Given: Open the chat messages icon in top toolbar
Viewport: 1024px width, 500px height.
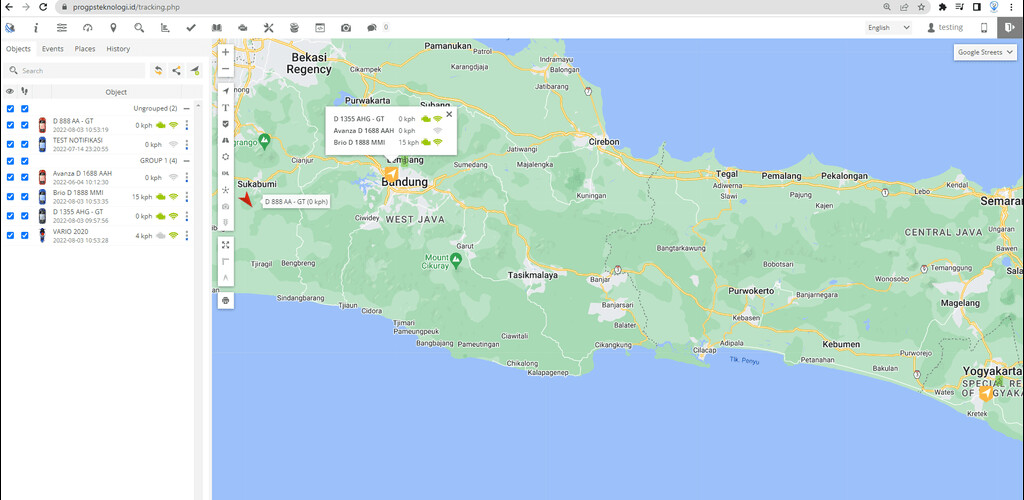Looking at the screenshot, I should [x=372, y=27].
